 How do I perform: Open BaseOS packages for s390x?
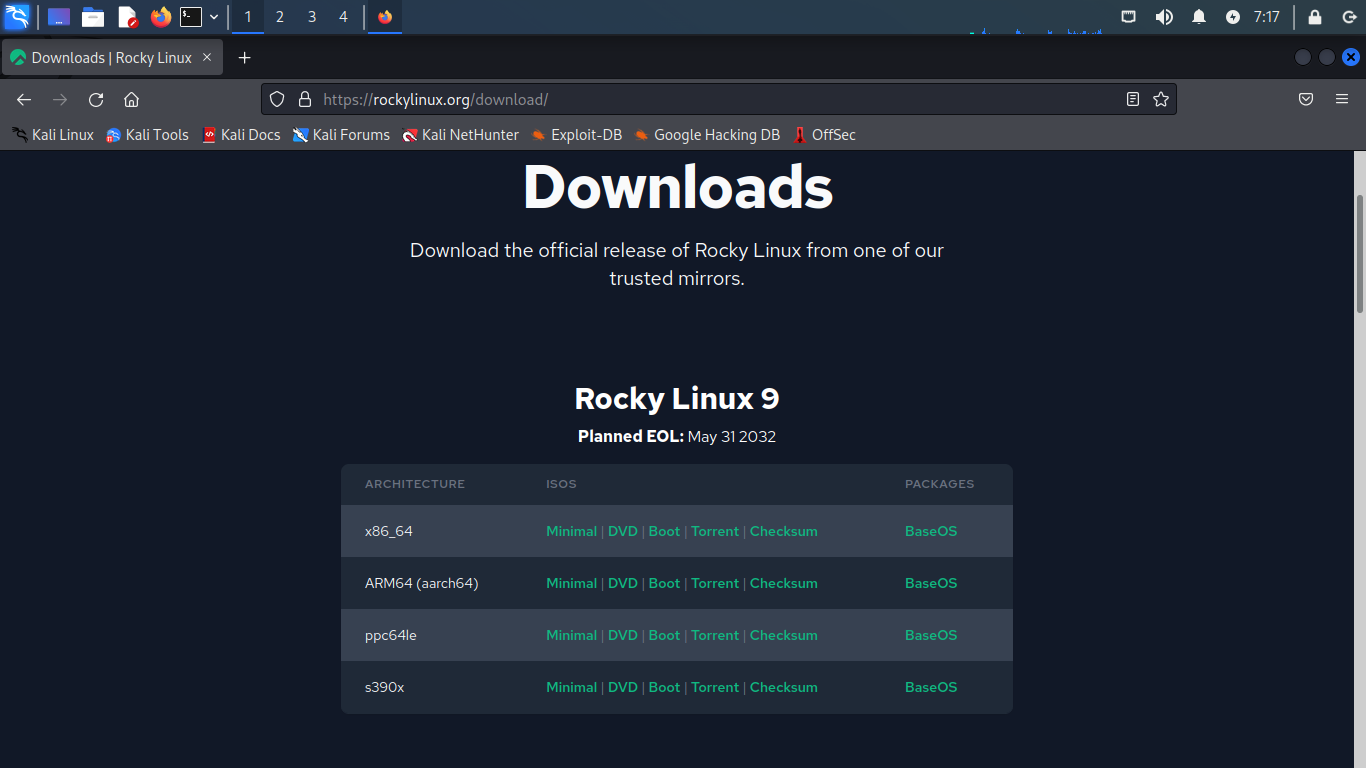[931, 687]
